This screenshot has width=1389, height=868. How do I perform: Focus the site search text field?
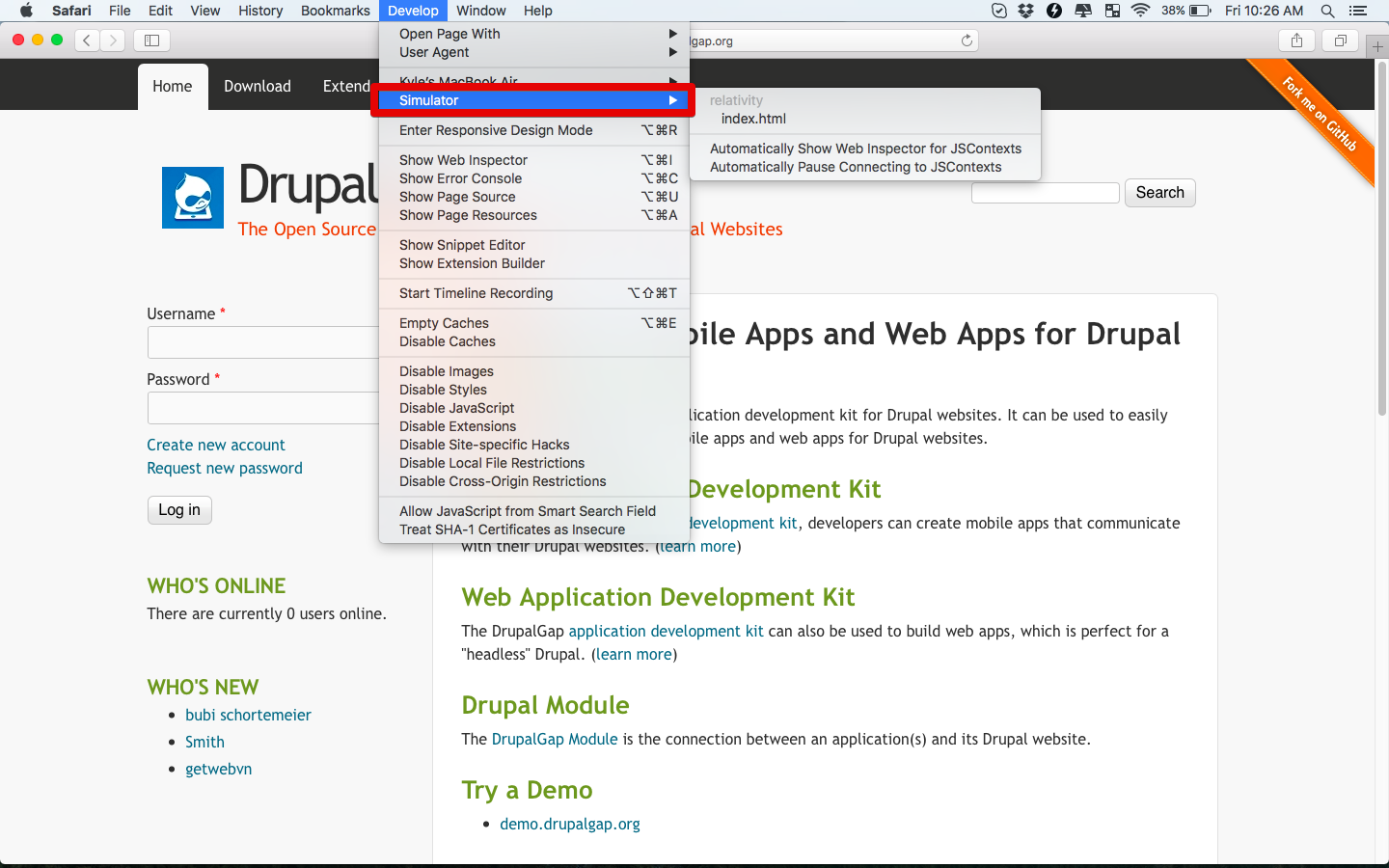(1045, 193)
